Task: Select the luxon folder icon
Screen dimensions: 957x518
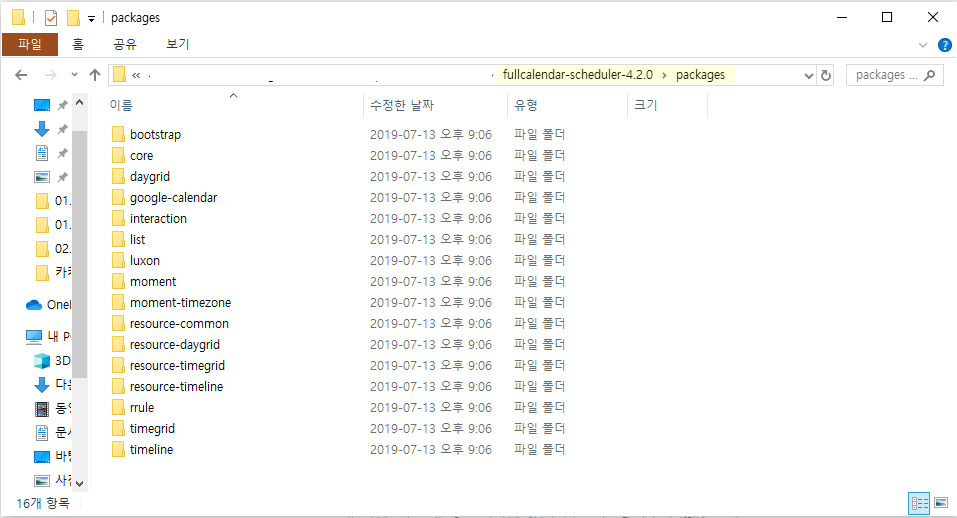Action: pos(118,261)
